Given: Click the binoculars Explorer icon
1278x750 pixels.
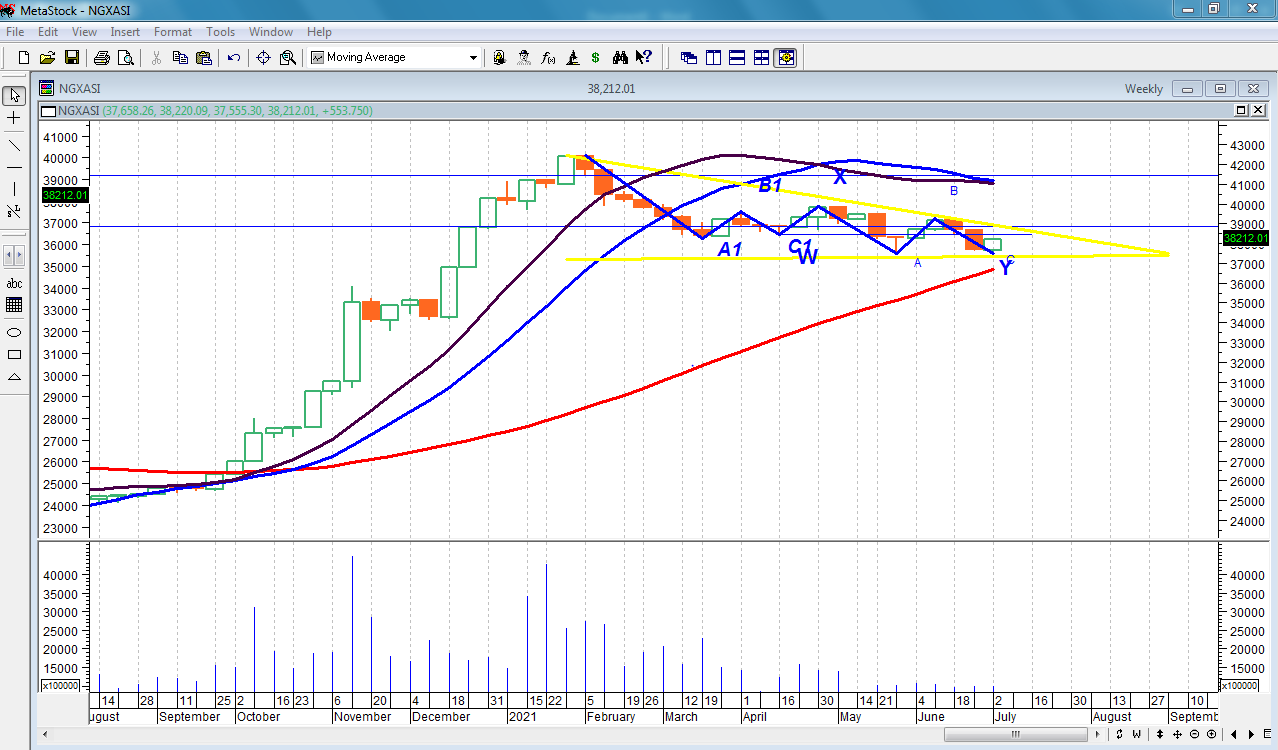Looking at the screenshot, I should click(x=620, y=58).
